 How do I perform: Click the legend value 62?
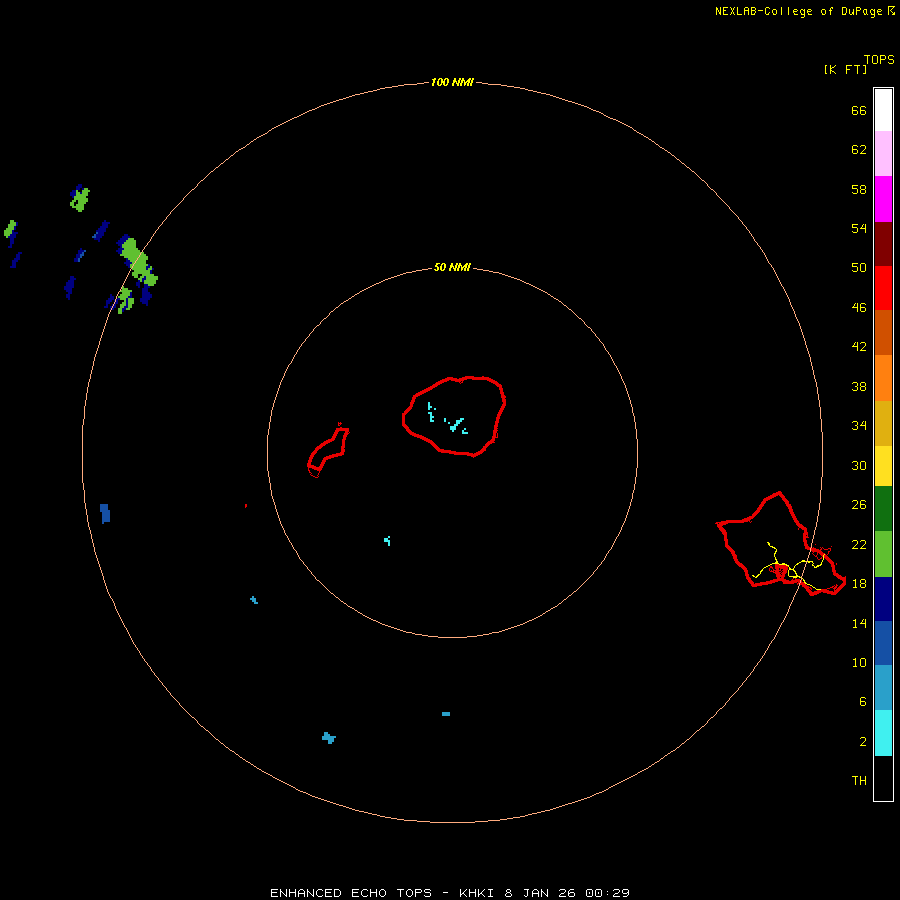(x=859, y=150)
